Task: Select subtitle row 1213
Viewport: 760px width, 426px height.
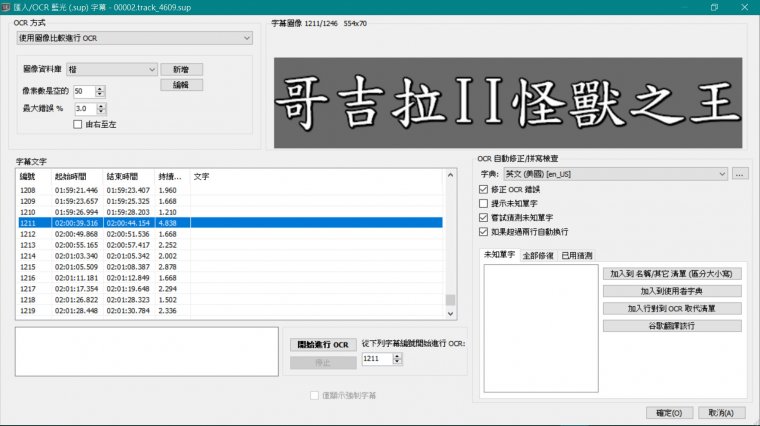Action: click(x=230, y=245)
